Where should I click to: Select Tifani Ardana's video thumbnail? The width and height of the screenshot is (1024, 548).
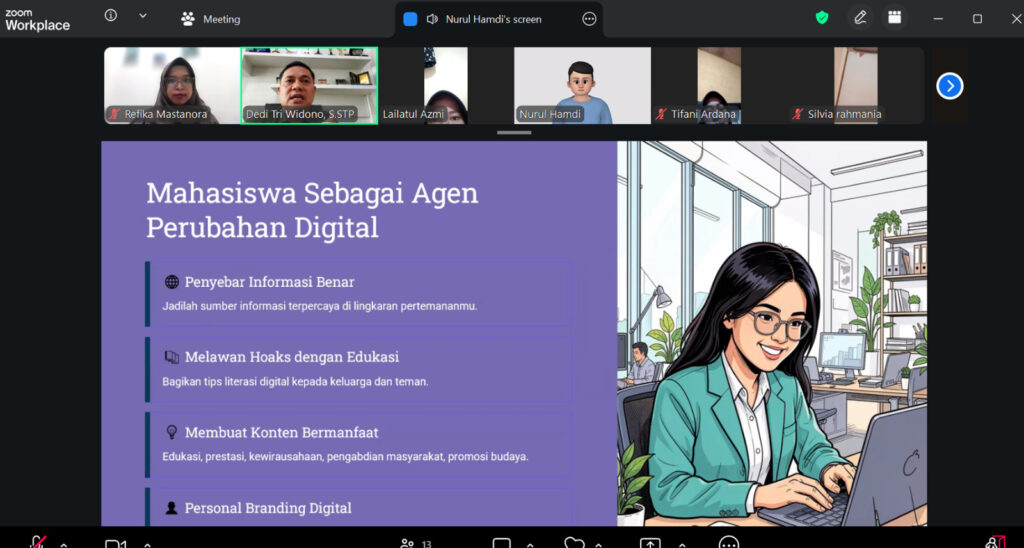pyautogui.click(x=719, y=86)
